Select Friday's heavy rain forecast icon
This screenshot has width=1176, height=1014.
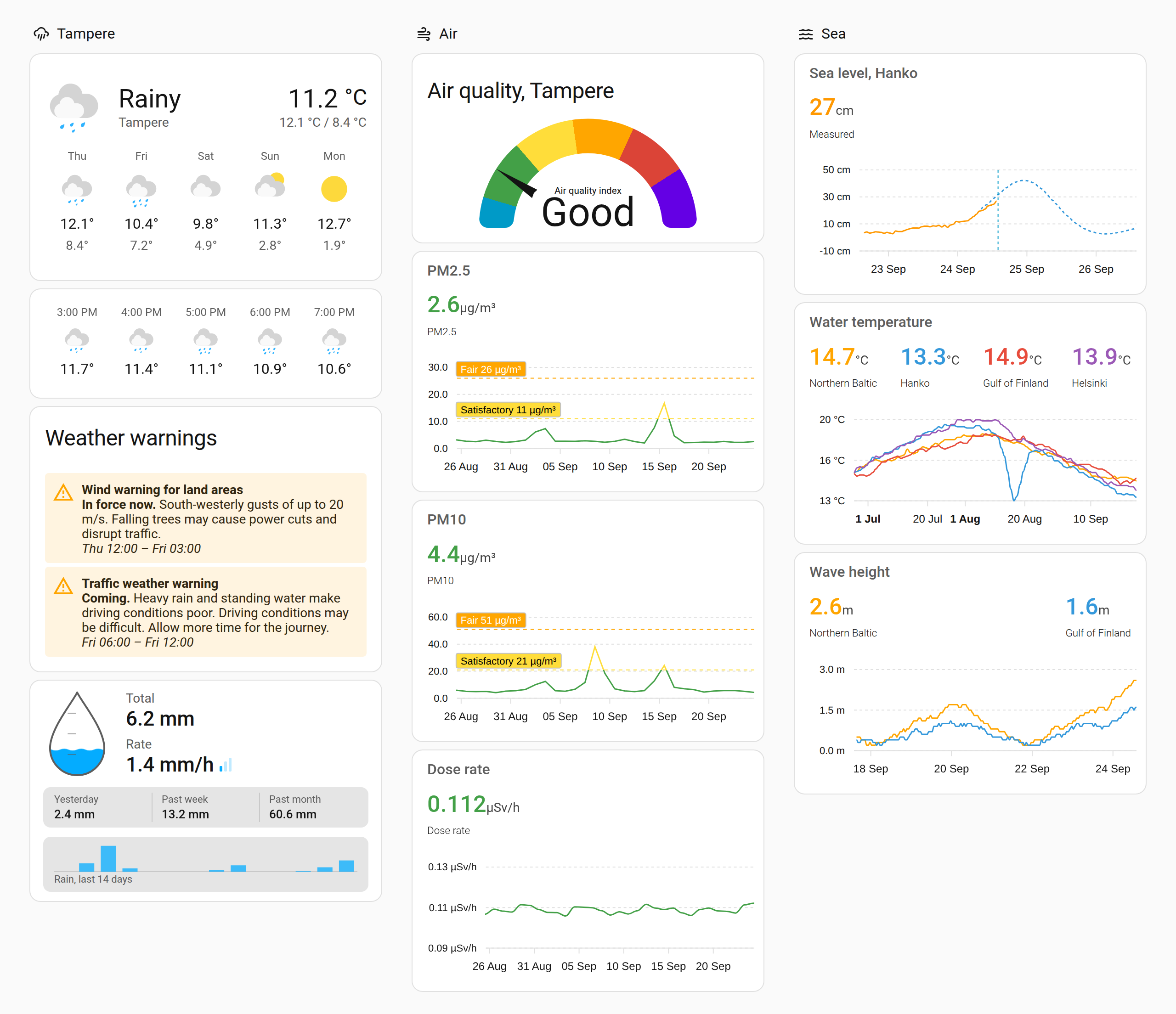[x=141, y=190]
